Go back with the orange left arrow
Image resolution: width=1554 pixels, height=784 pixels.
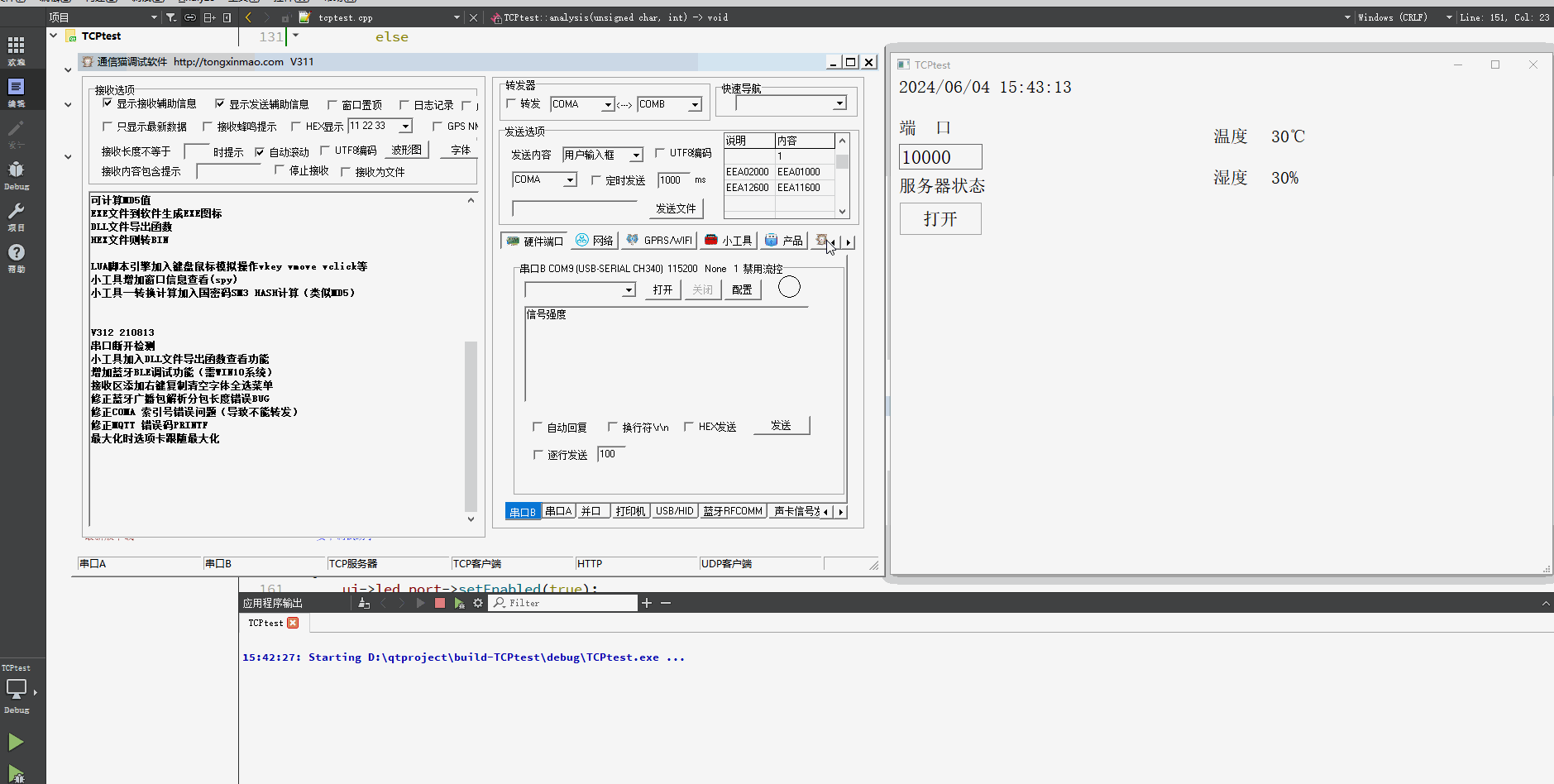248,17
